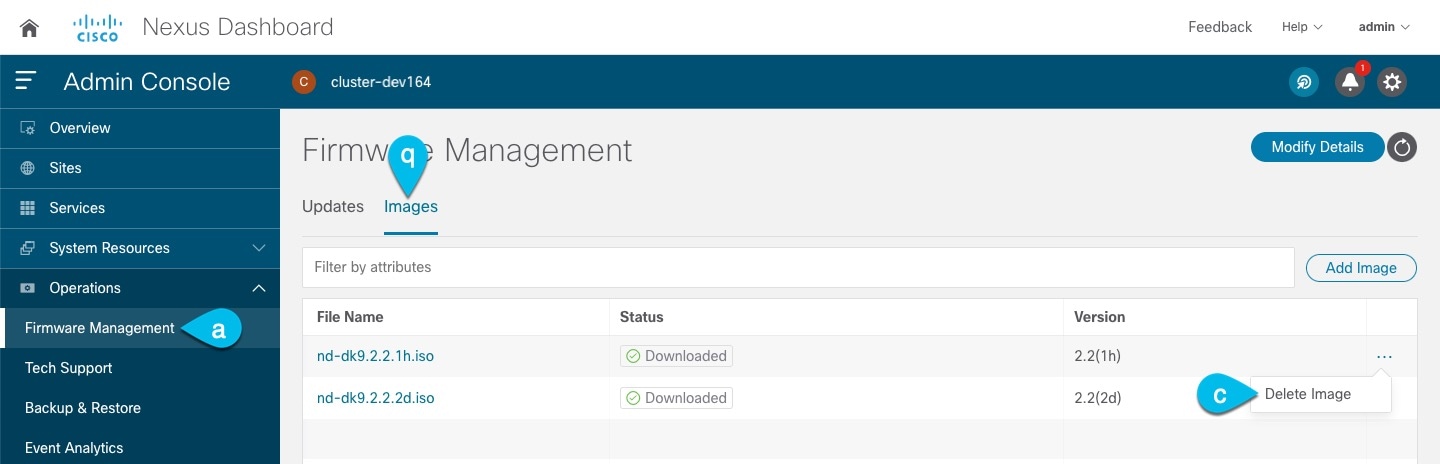This screenshot has height=464, width=1440.
Task: Click Downloaded status for nd-dk9.2.2.2d.iso
Action: (x=676, y=398)
